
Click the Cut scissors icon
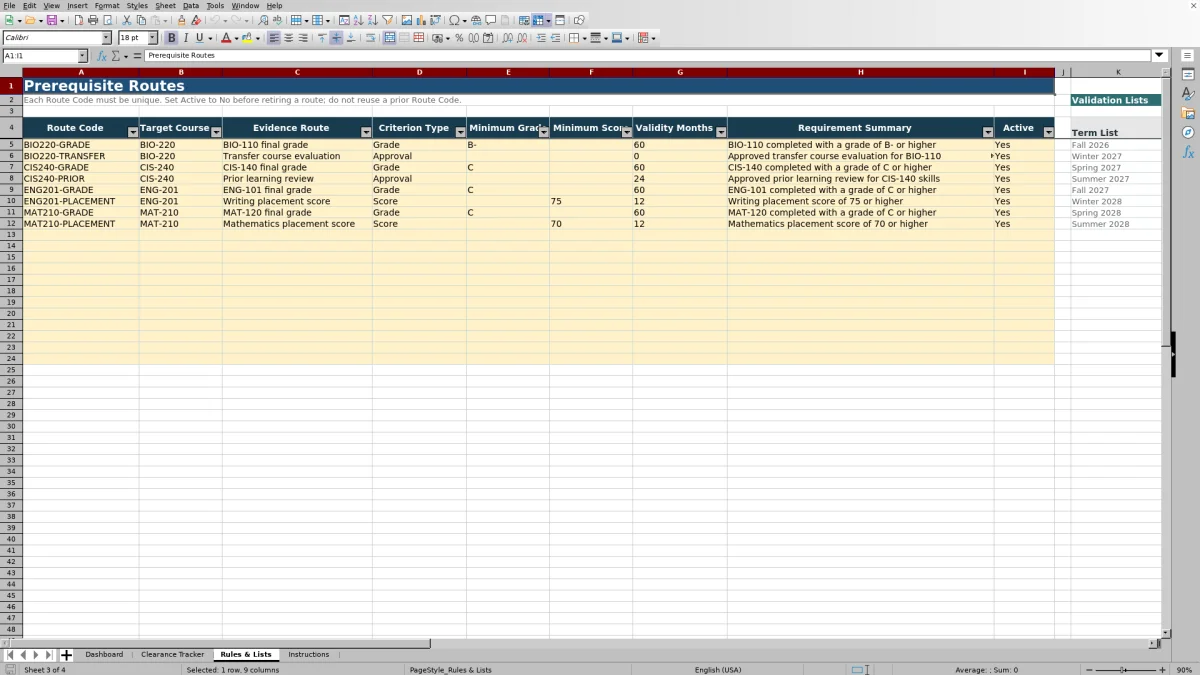[x=127, y=20]
